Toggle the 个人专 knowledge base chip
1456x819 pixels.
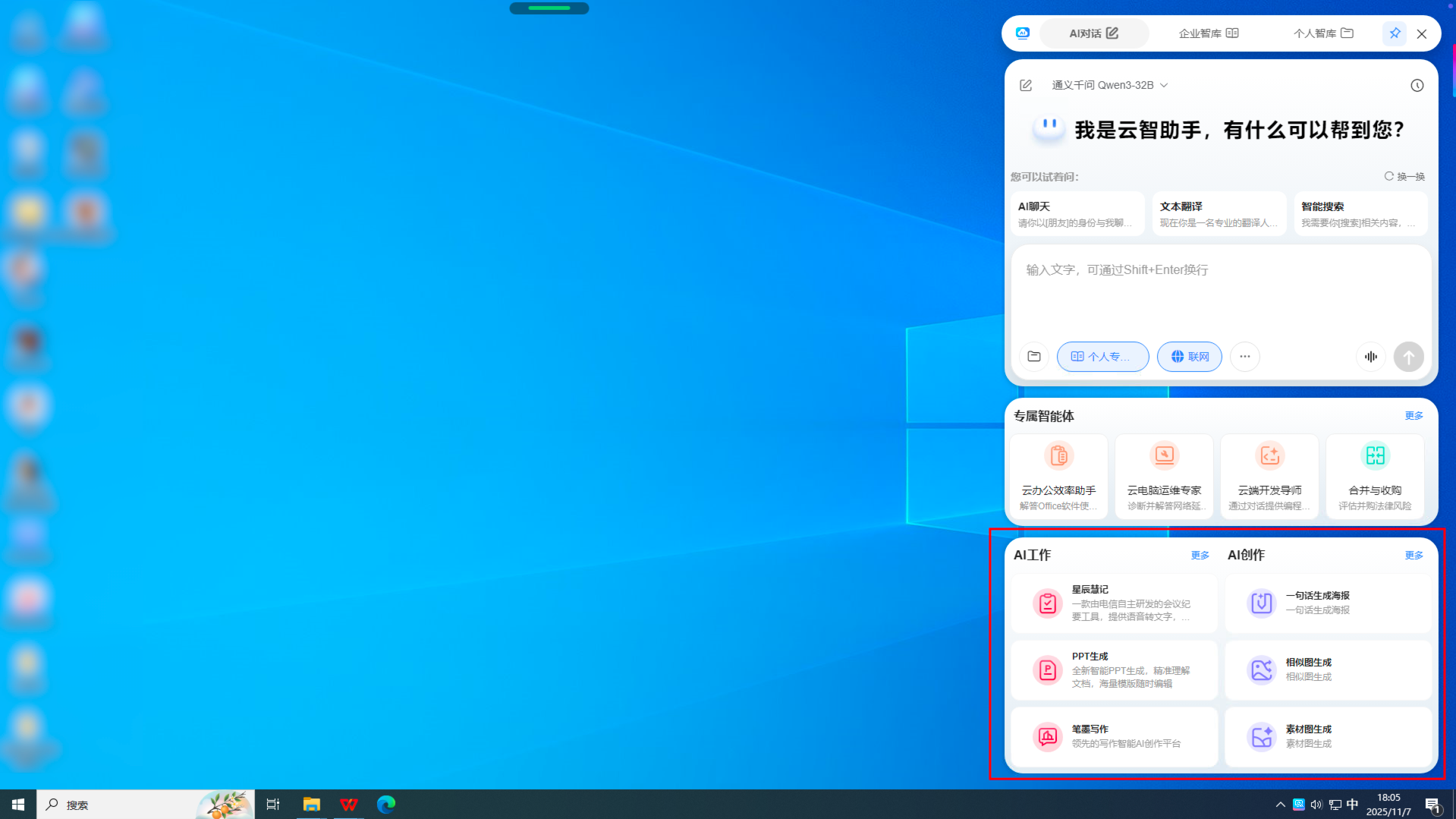tap(1102, 357)
